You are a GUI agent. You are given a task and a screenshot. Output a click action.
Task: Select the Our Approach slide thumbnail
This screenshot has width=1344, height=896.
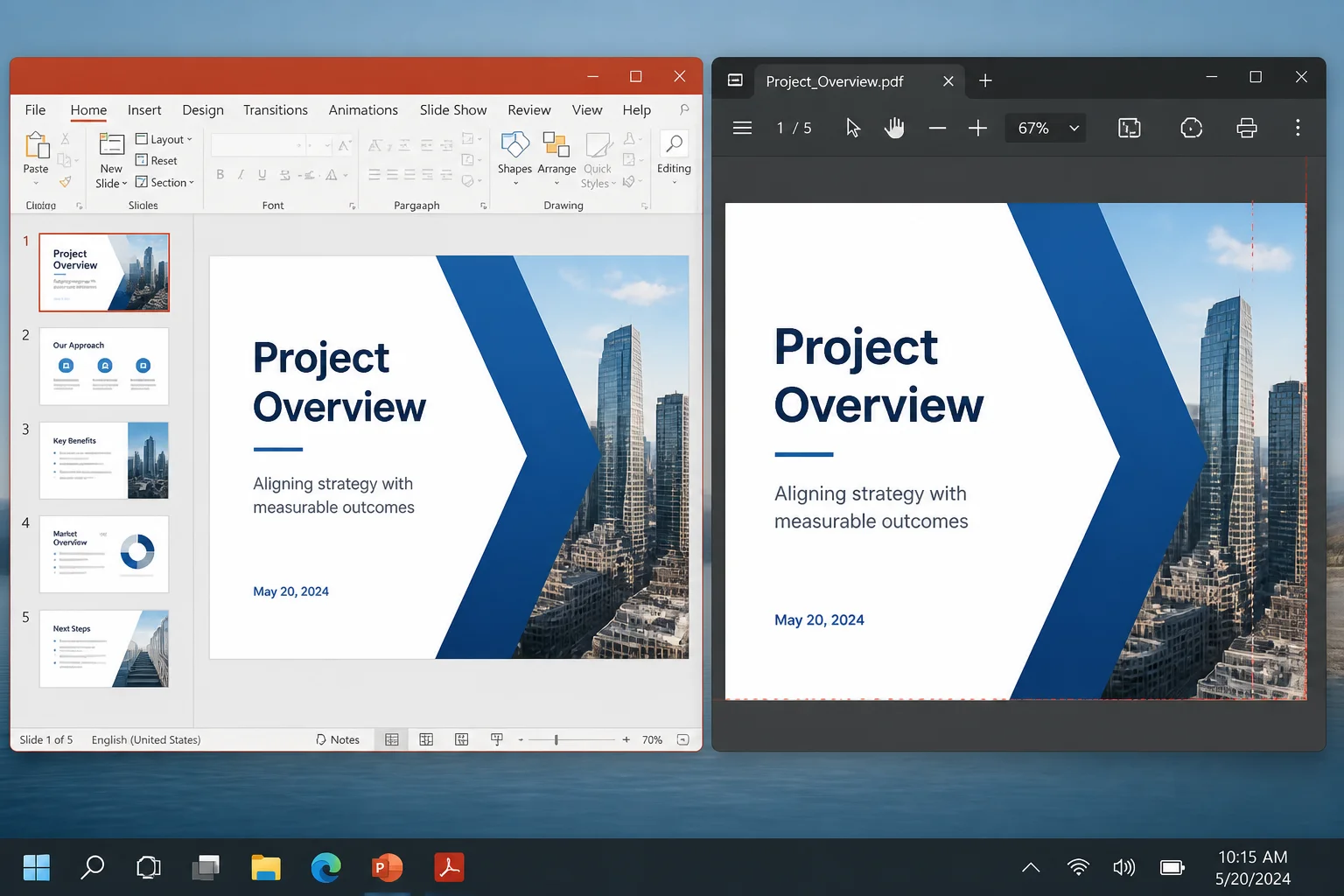click(x=104, y=366)
